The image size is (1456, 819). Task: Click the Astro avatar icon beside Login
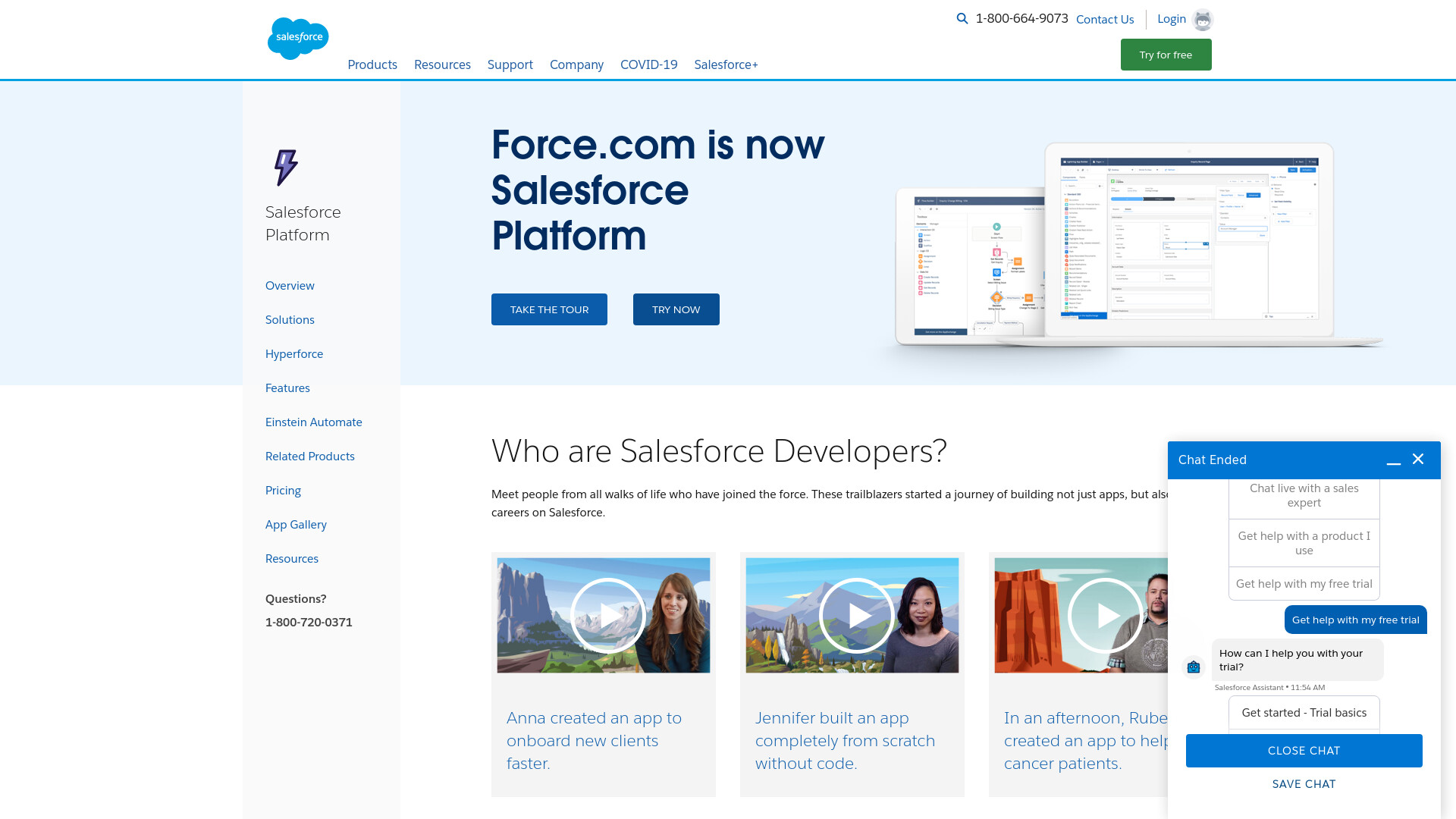point(1203,20)
